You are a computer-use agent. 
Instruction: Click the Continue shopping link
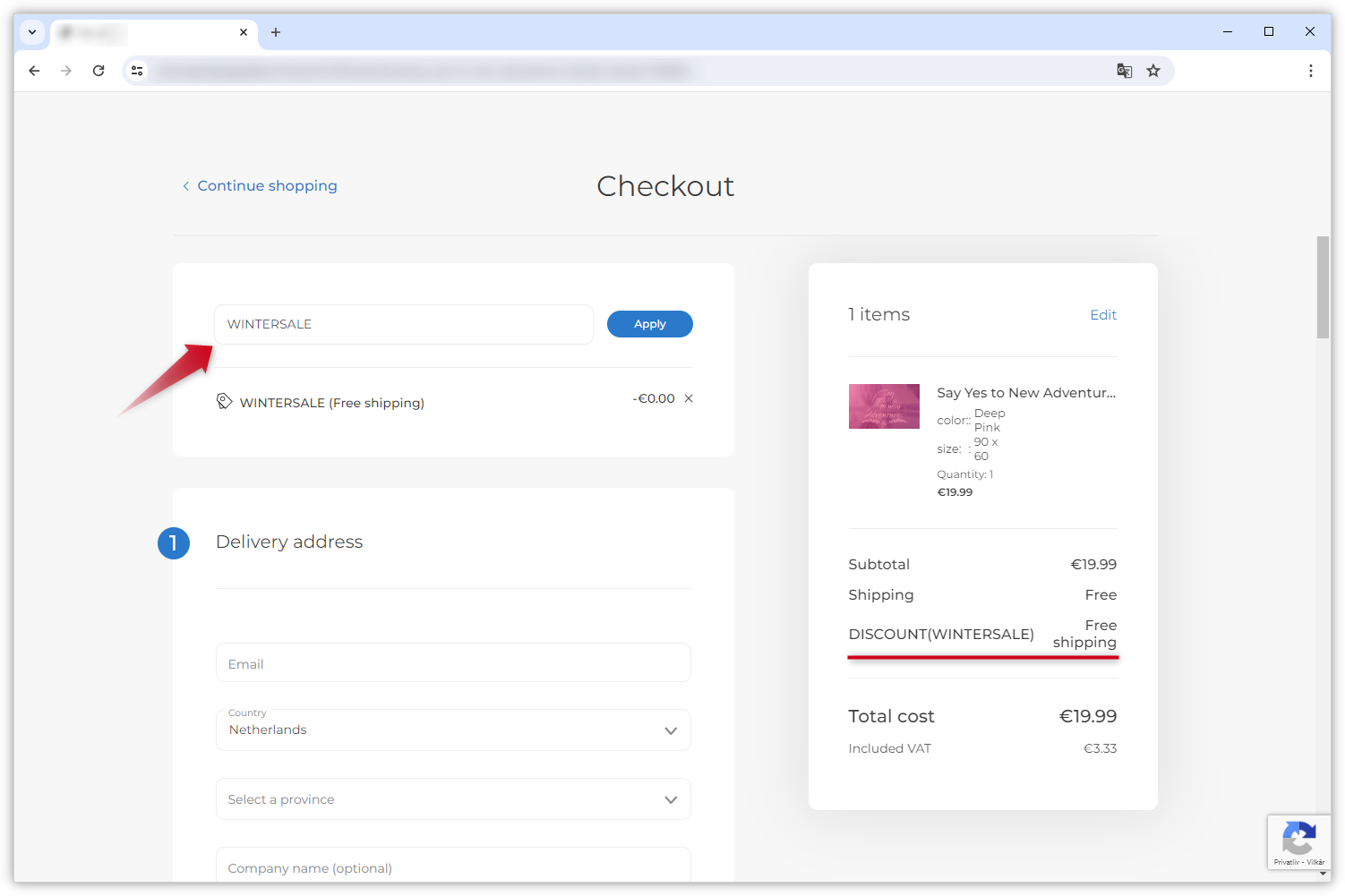coord(259,185)
